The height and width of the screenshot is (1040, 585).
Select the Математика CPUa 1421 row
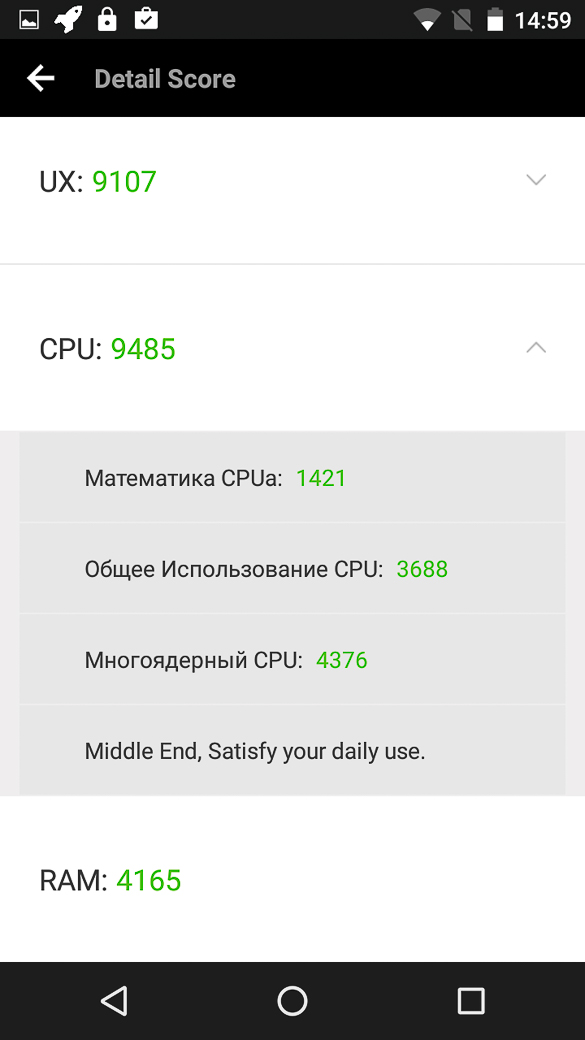292,477
